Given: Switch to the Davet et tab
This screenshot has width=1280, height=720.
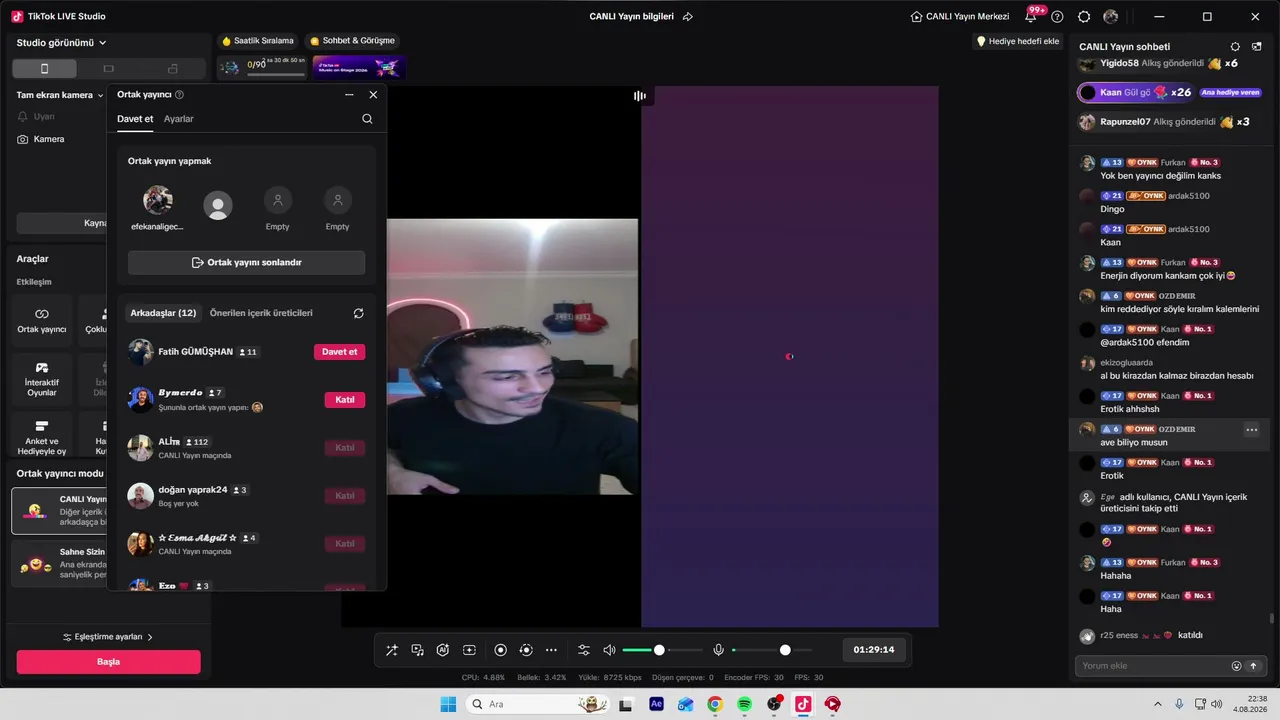Looking at the screenshot, I should click(x=135, y=119).
